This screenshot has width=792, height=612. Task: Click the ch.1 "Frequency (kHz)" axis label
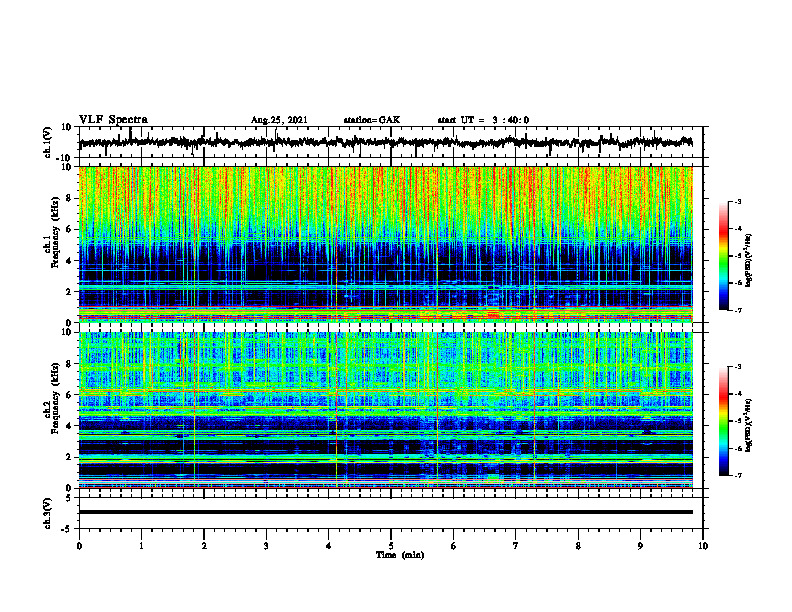pos(55,233)
